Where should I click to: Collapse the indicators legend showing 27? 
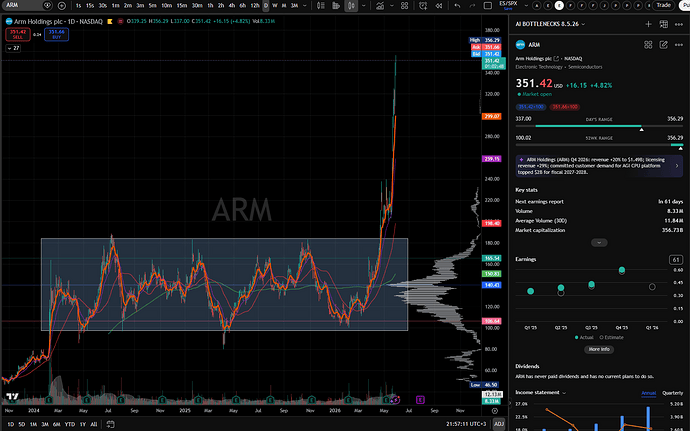point(13,48)
